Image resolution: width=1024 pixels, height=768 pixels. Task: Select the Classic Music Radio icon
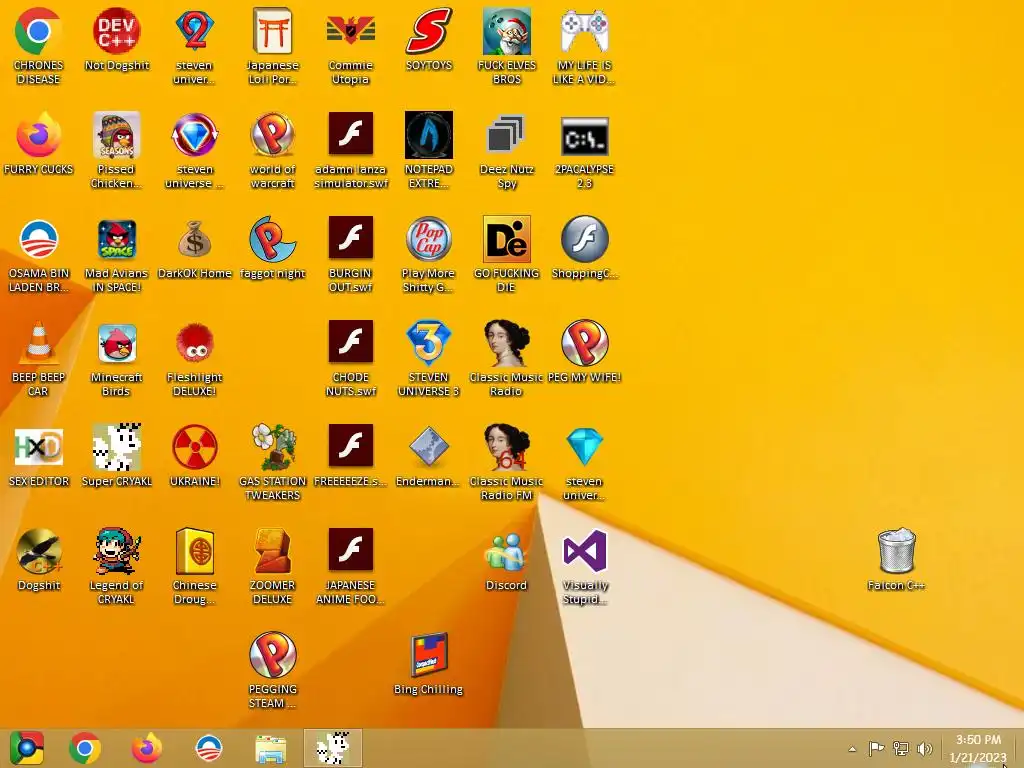pos(507,343)
